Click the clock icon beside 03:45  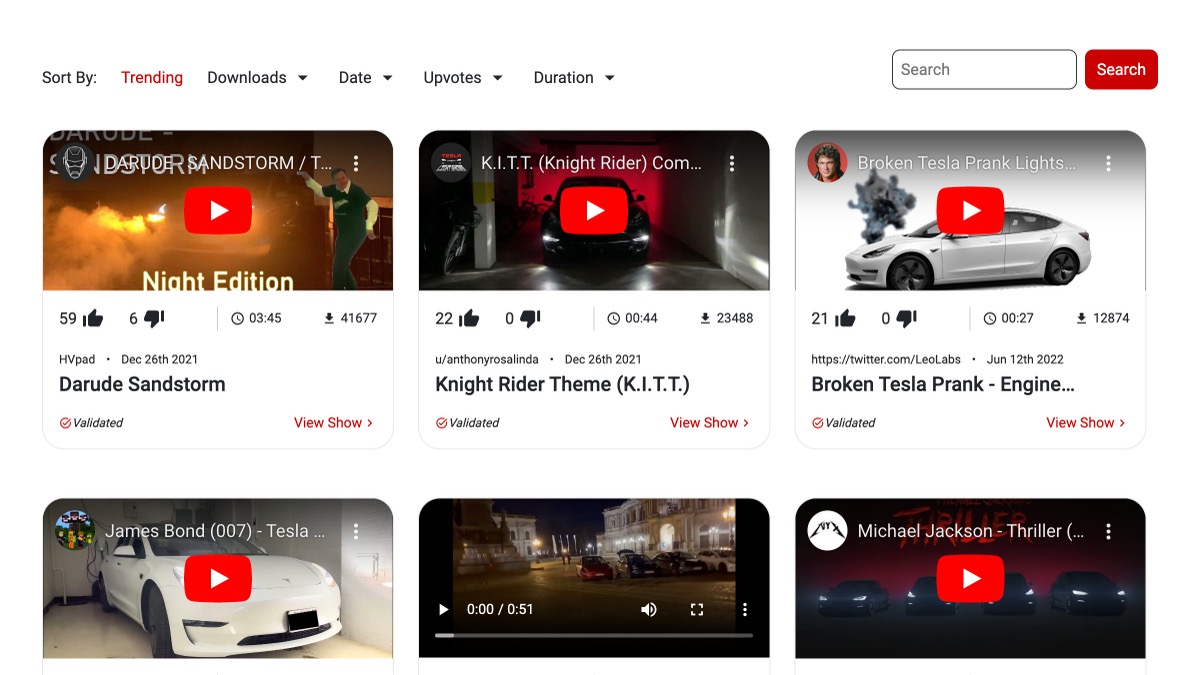(x=237, y=318)
